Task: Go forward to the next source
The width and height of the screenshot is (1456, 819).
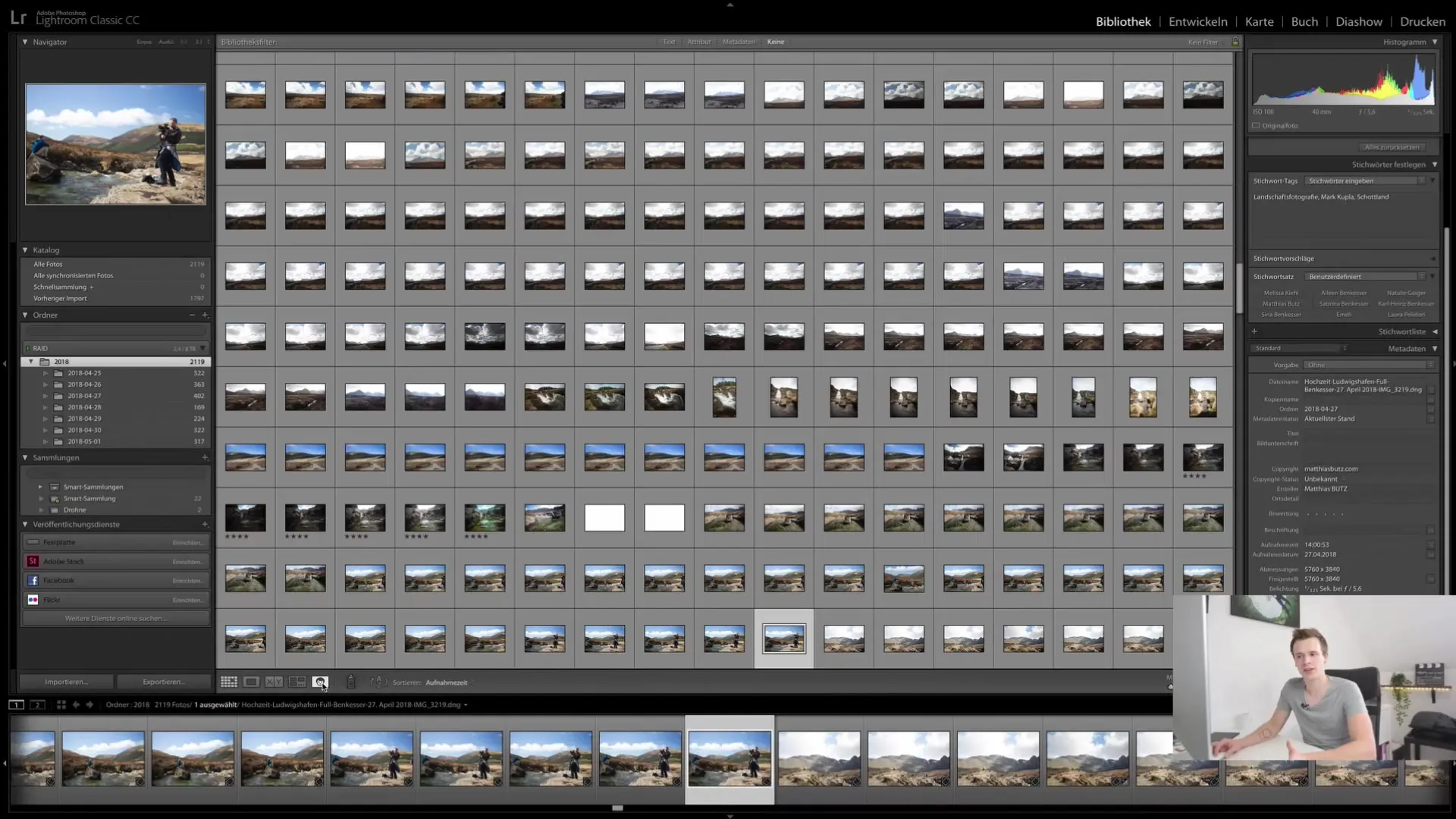Action: [x=89, y=704]
